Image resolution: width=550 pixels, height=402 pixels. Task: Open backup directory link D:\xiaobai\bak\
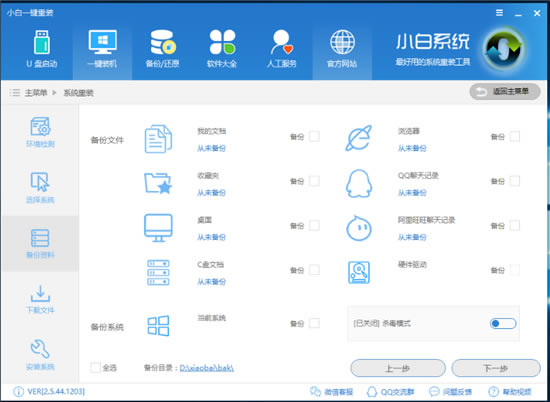[x=207, y=368]
